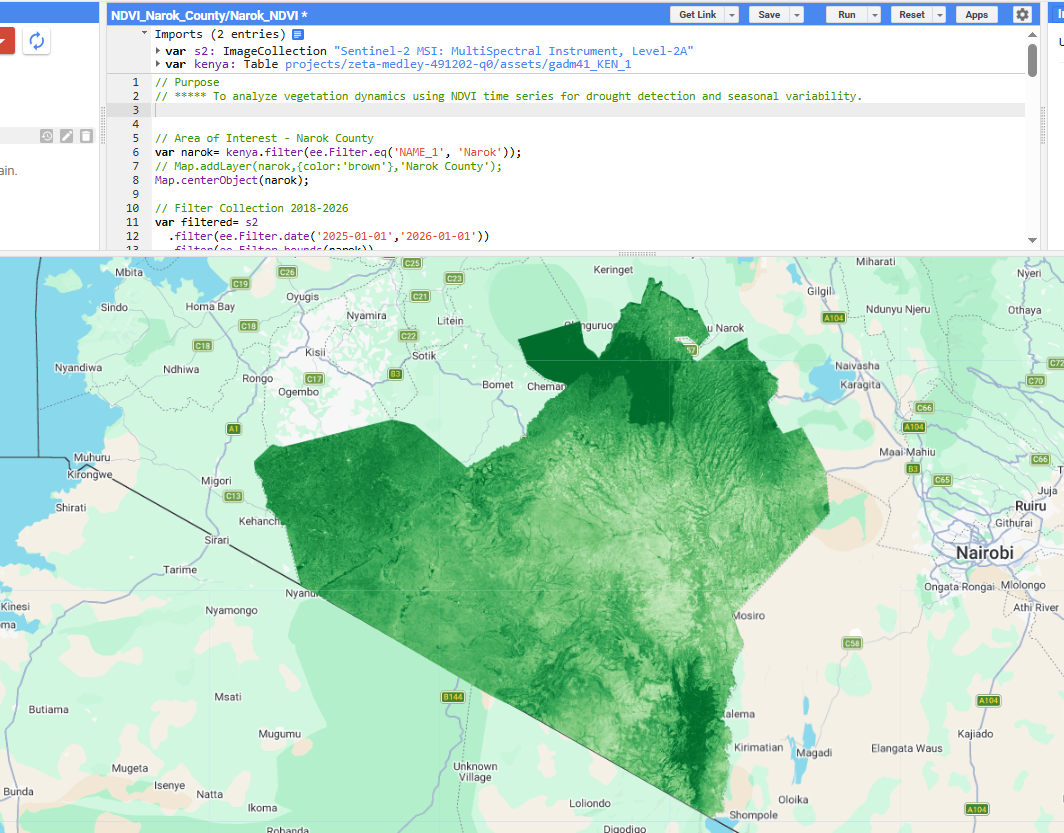Click the Imports record icon

(x=298, y=35)
